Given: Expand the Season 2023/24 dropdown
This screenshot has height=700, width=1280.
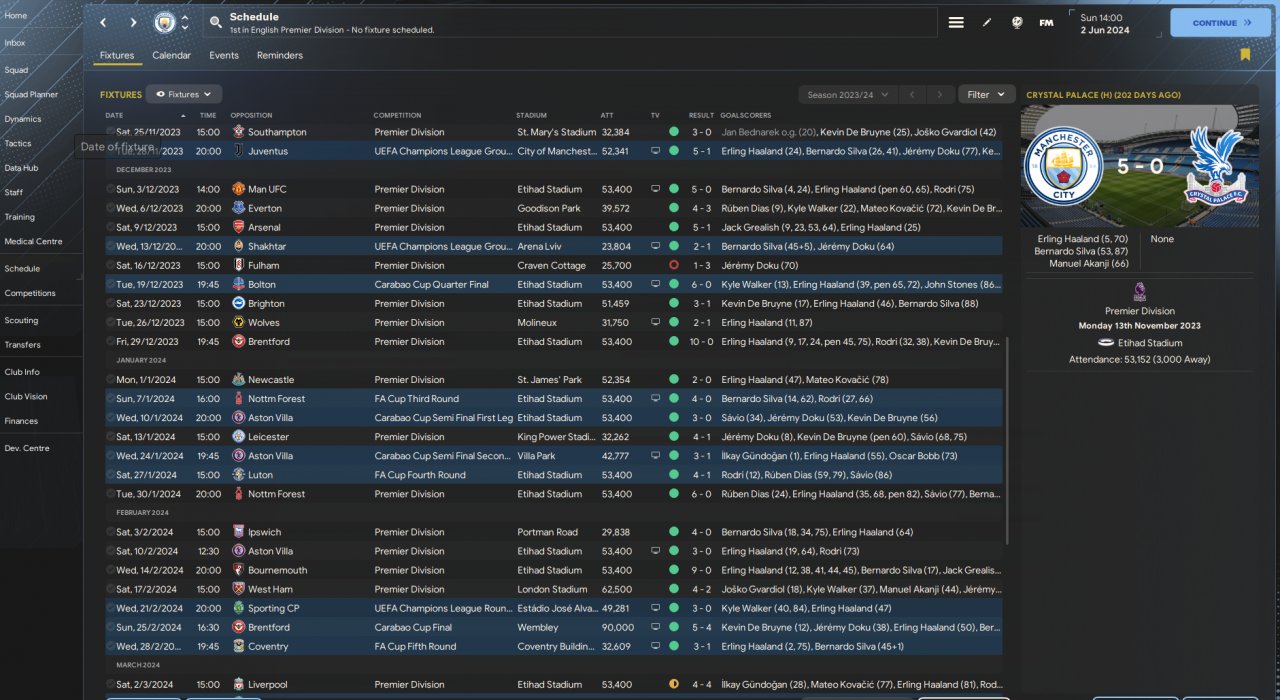Looking at the screenshot, I should click(x=846, y=95).
